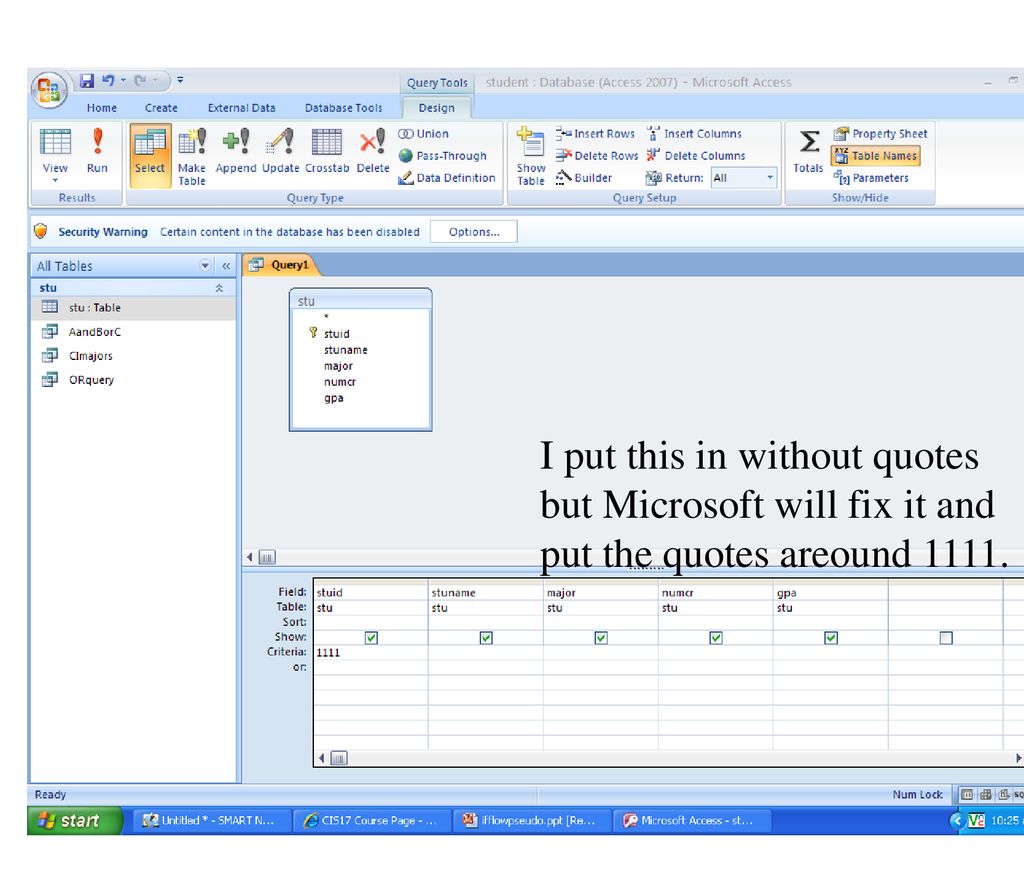Open the AandBorC query

pos(133,332)
